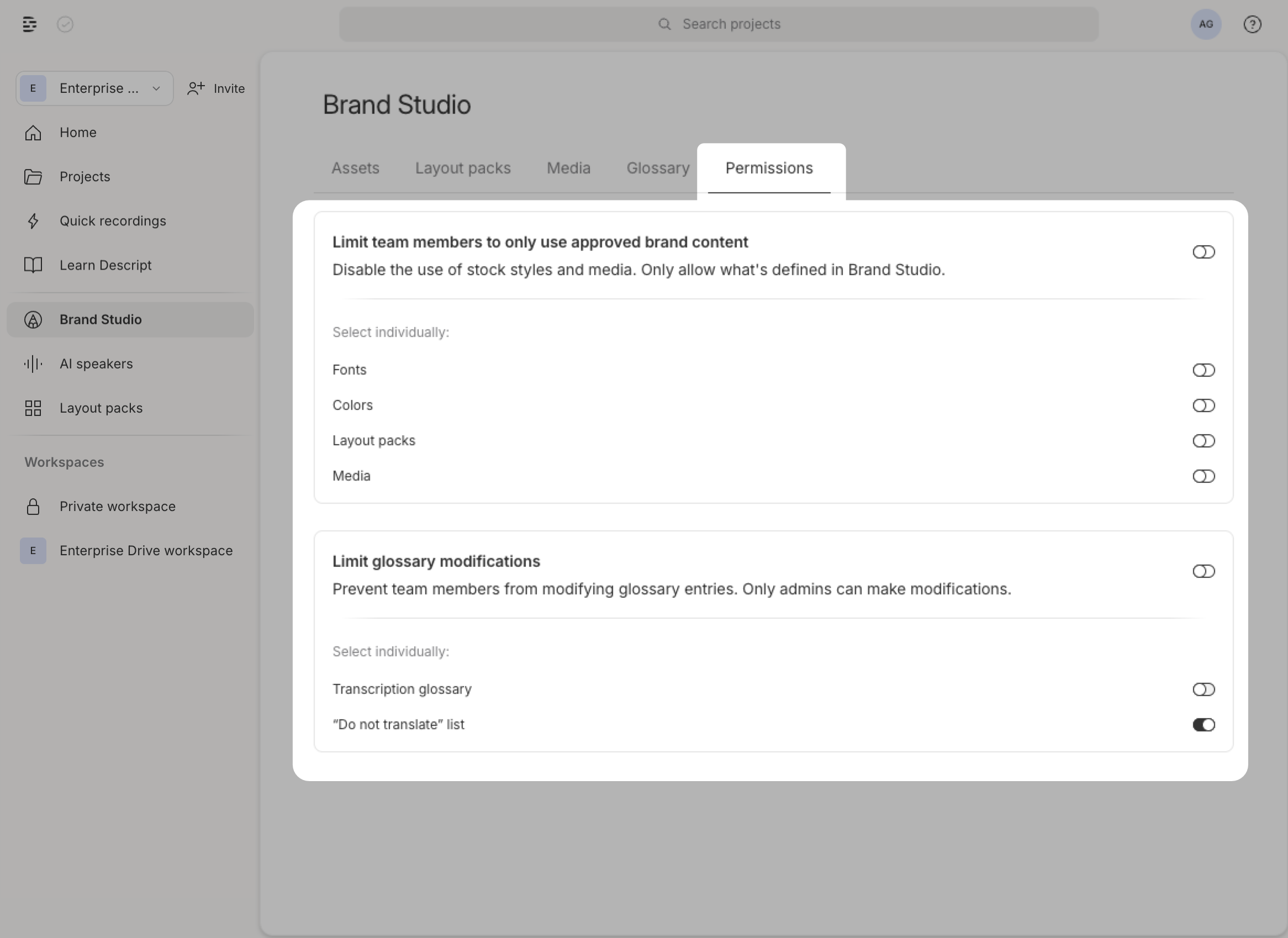Expand the Enterprise workspace dropdown

click(x=156, y=88)
